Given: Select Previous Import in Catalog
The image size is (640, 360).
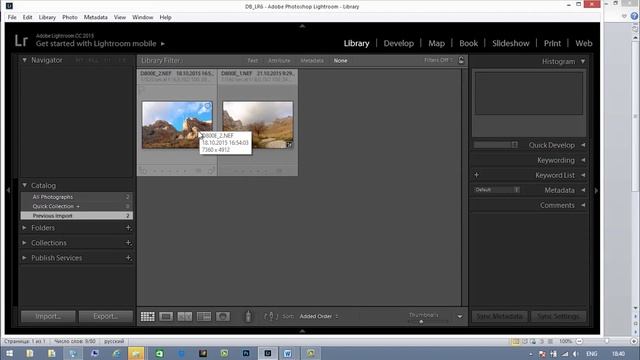Looking at the screenshot, I should pyautogui.click(x=77, y=216).
